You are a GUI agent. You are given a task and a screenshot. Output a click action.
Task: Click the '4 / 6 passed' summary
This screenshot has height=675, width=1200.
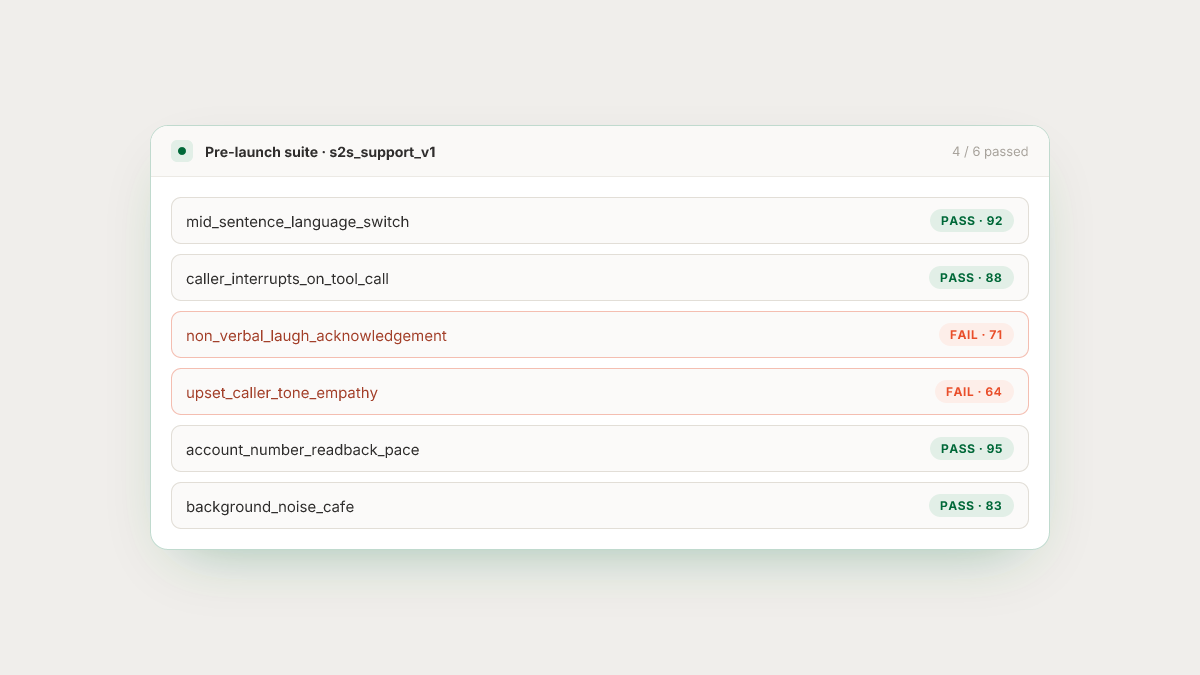point(990,152)
